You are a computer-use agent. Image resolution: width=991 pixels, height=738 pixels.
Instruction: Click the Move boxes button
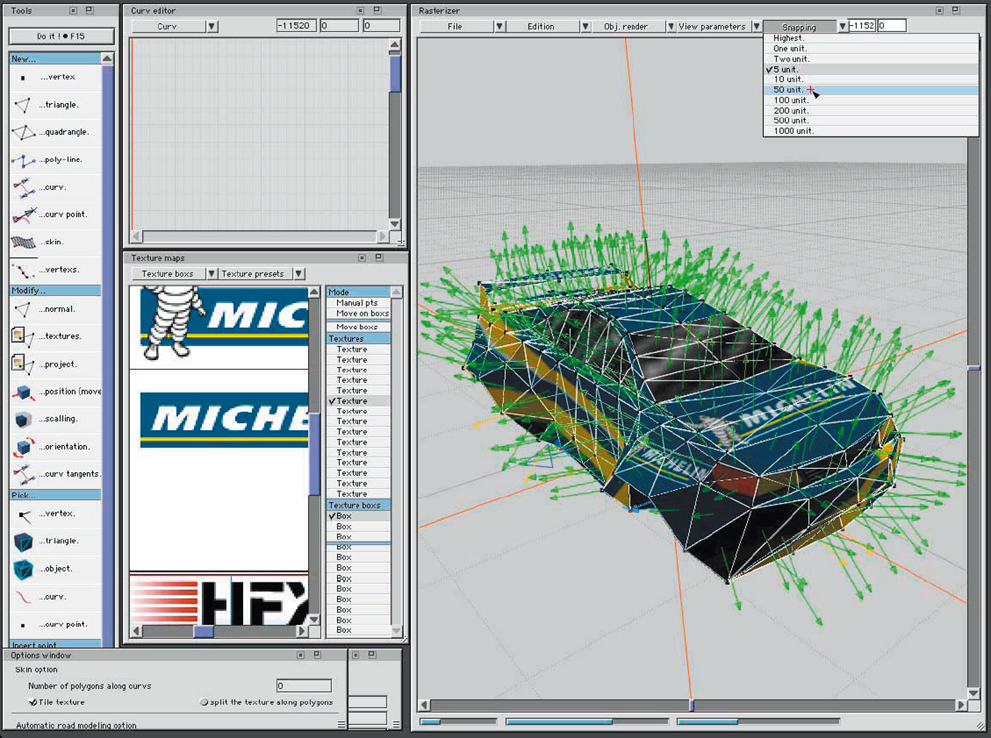pos(357,327)
